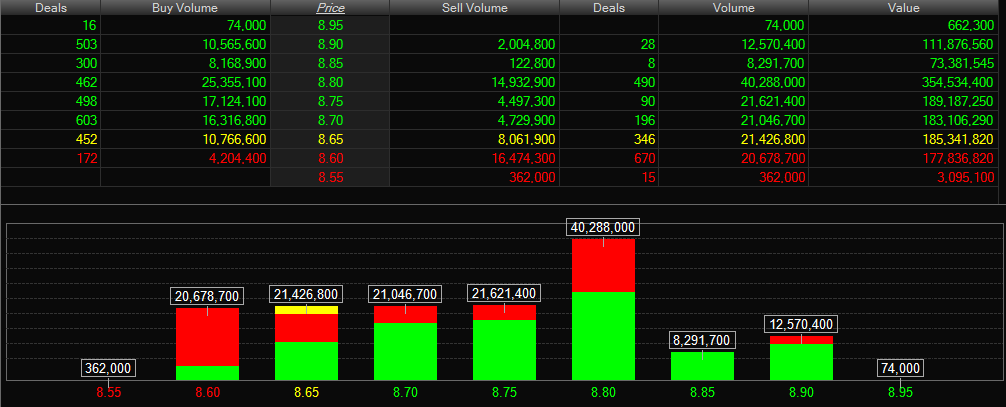Click the green 8.85 chart bar
Image resolution: width=1006 pixels, height=407 pixels.
pos(702,366)
